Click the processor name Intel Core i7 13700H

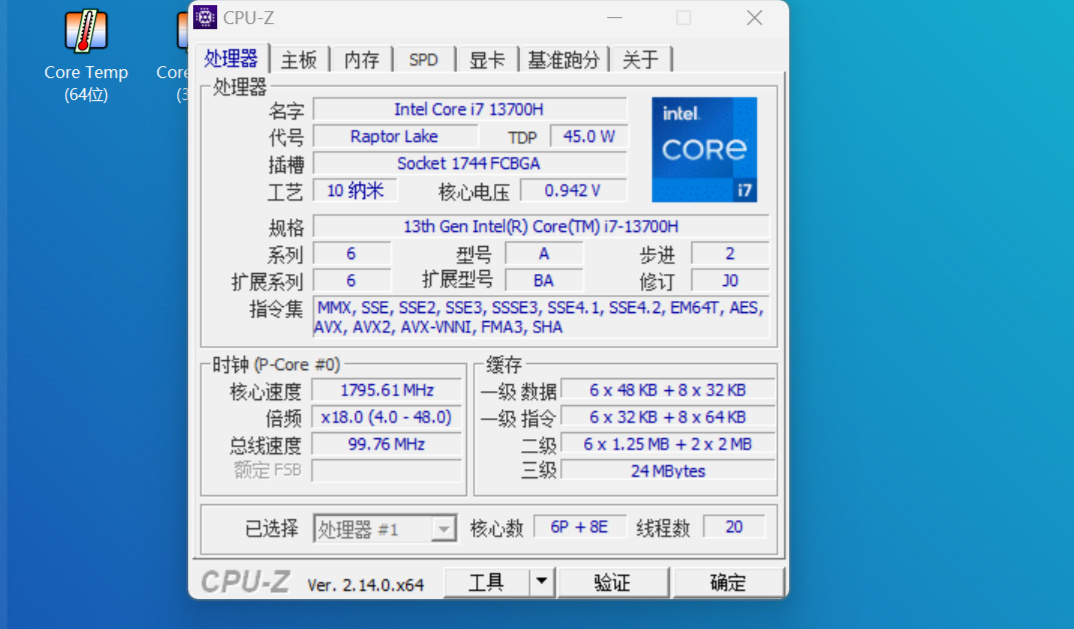pos(469,110)
